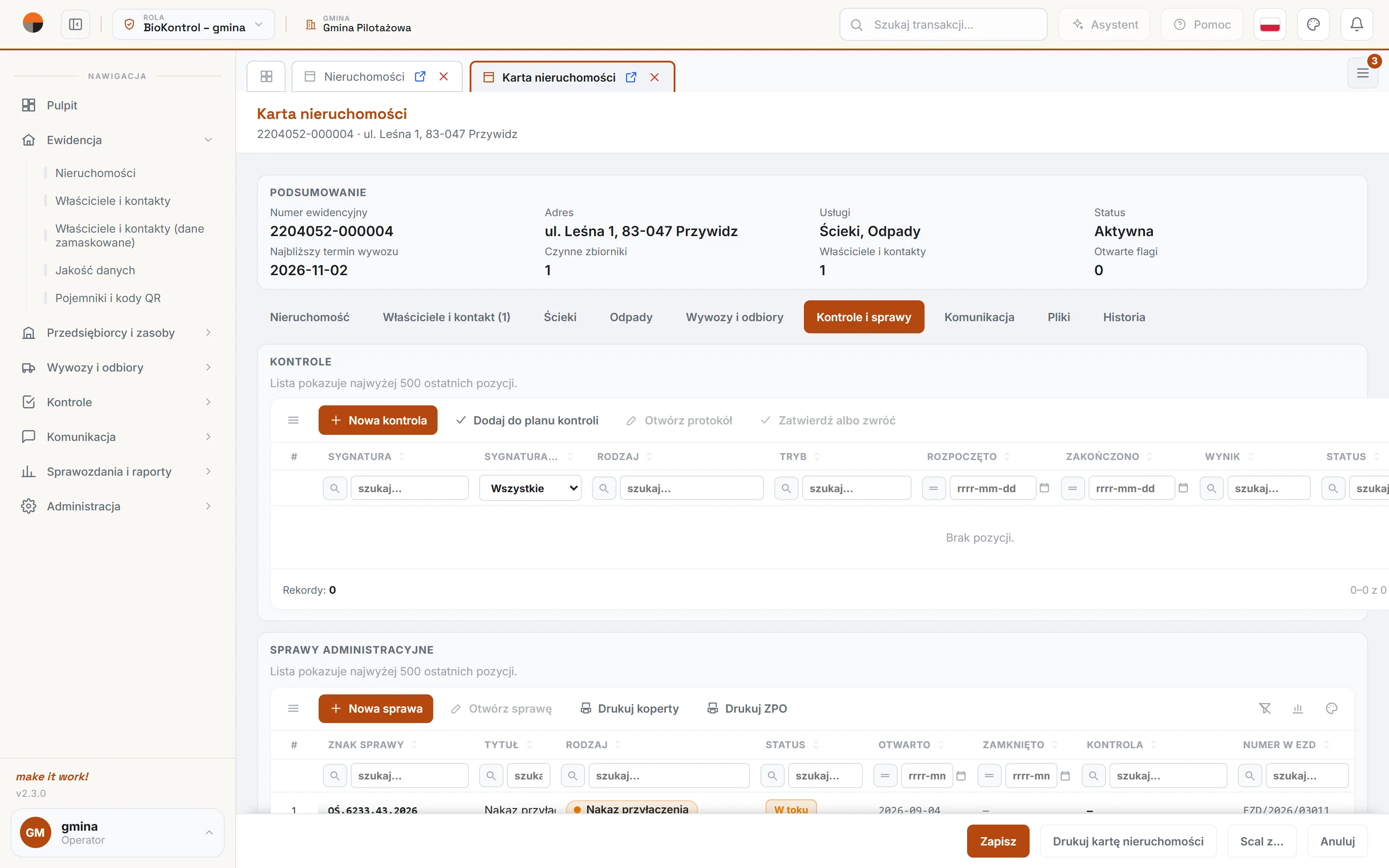Open Sprawy administracyjne table hamburger menu

(293, 708)
